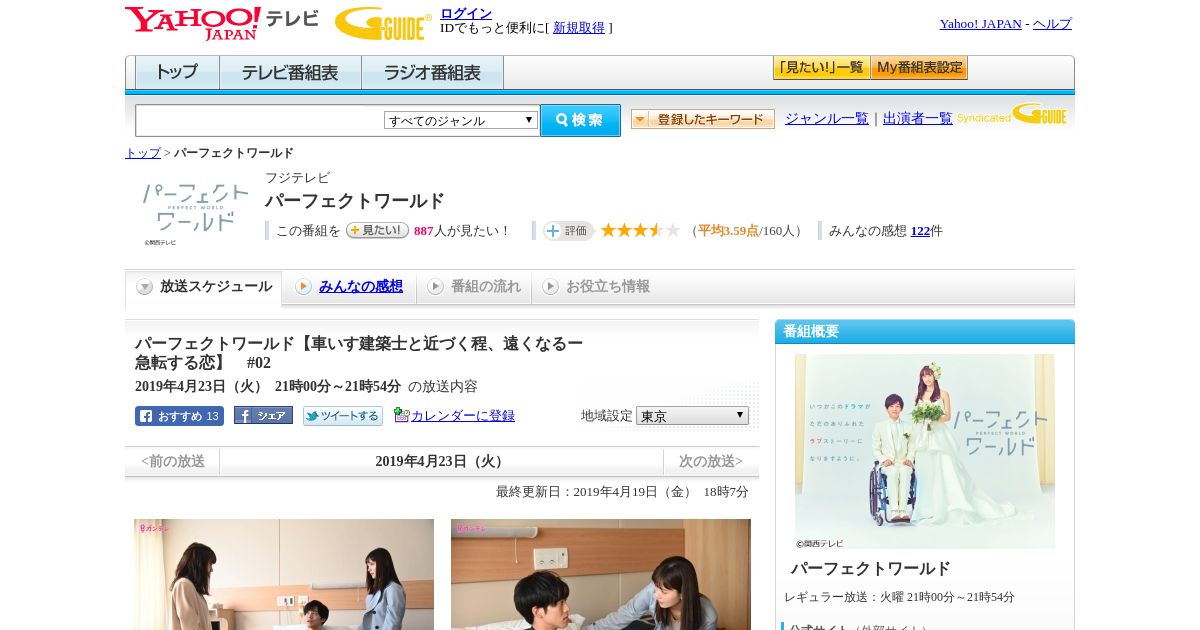Open the ヘルプ link
The width and height of the screenshot is (1200, 630).
point(1052,24)
